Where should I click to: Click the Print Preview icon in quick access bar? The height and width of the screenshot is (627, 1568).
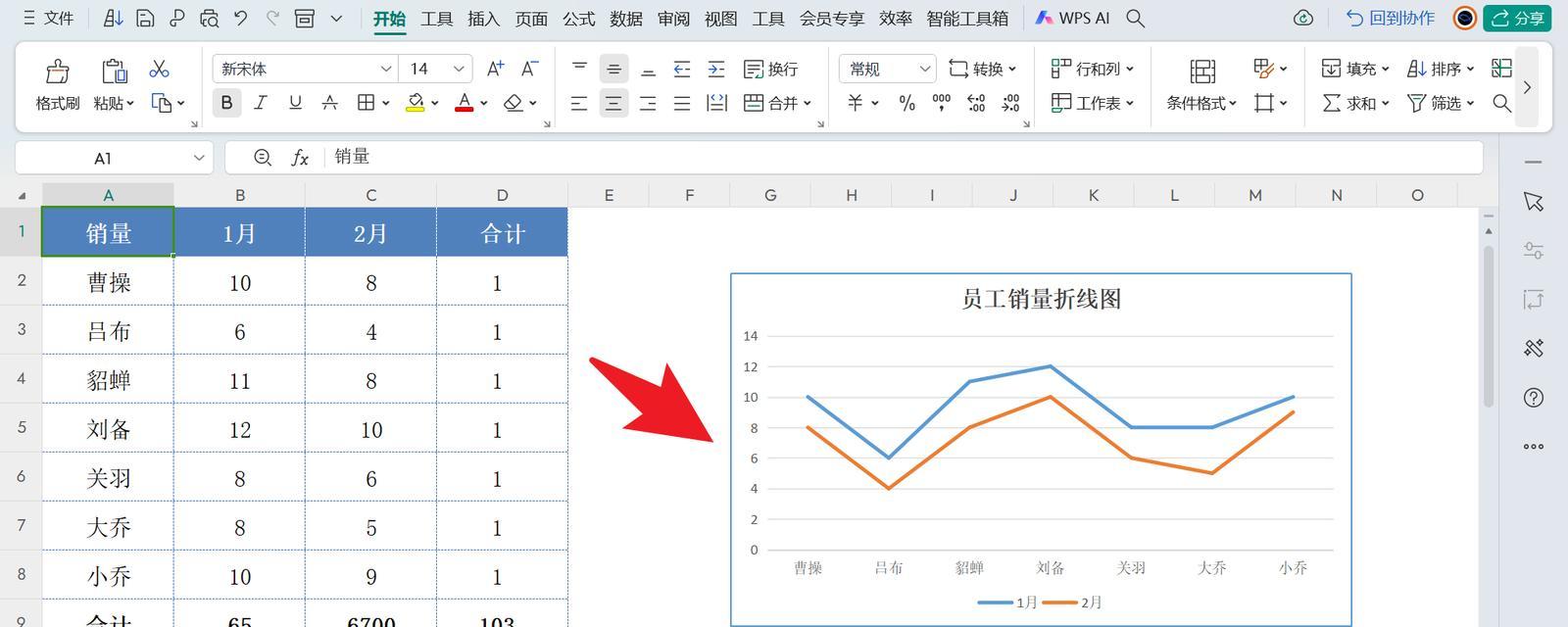coord(209,18)
